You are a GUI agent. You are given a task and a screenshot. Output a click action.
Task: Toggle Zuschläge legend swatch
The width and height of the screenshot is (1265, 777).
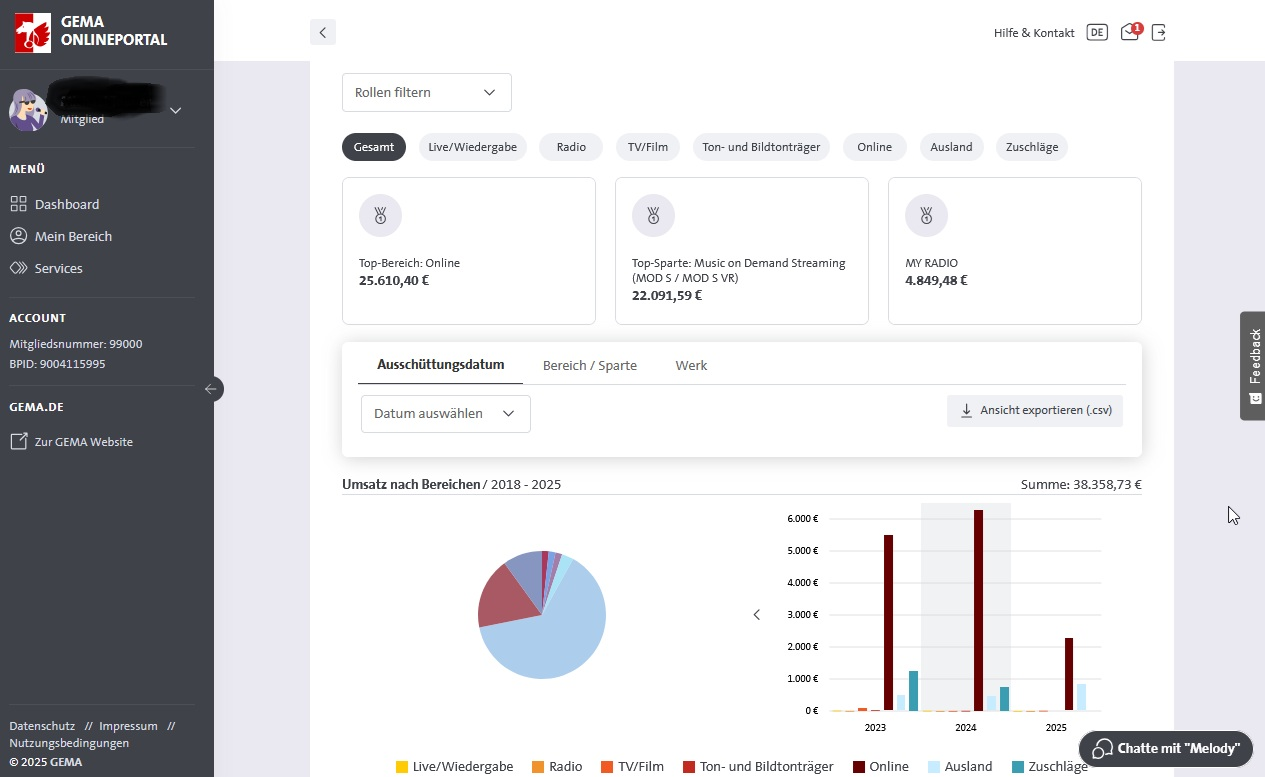tap(1018, 767)
